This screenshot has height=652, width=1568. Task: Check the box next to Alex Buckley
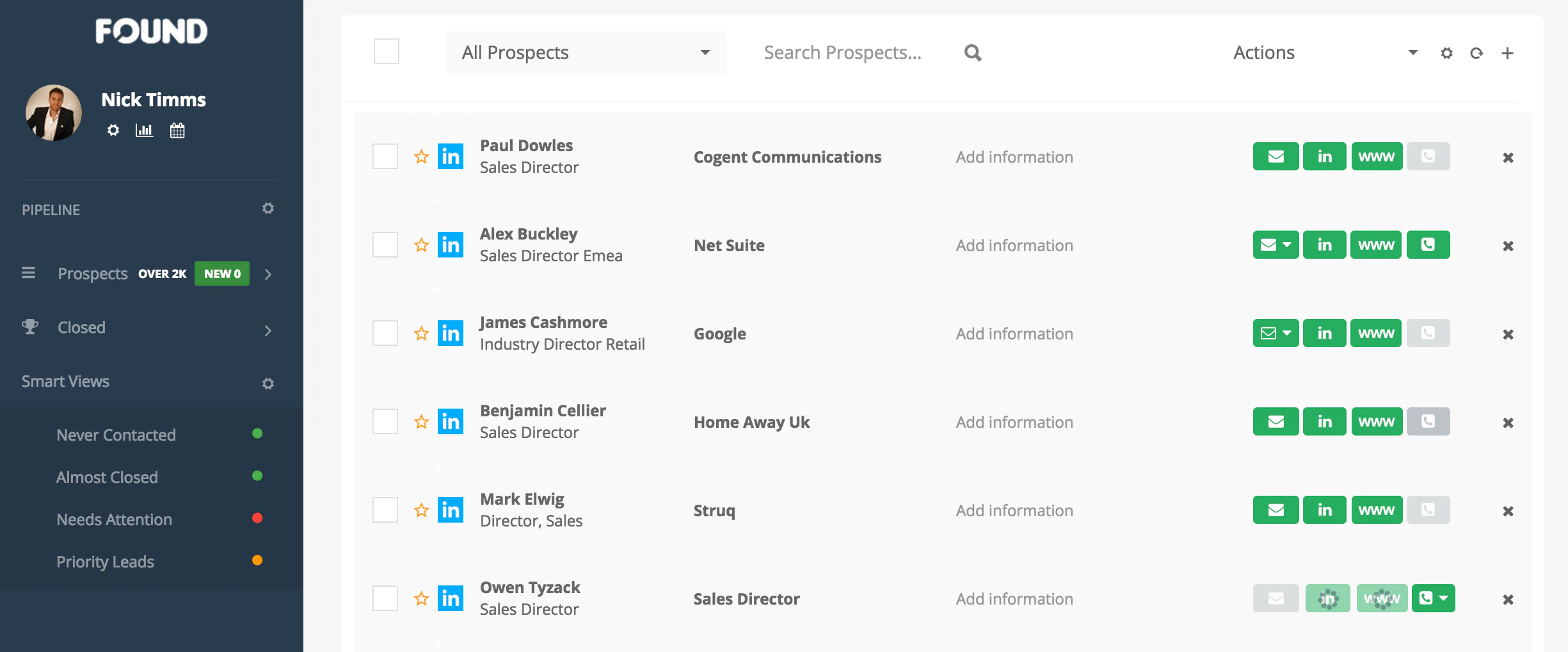pyautogui.click(x=385, y=245)
